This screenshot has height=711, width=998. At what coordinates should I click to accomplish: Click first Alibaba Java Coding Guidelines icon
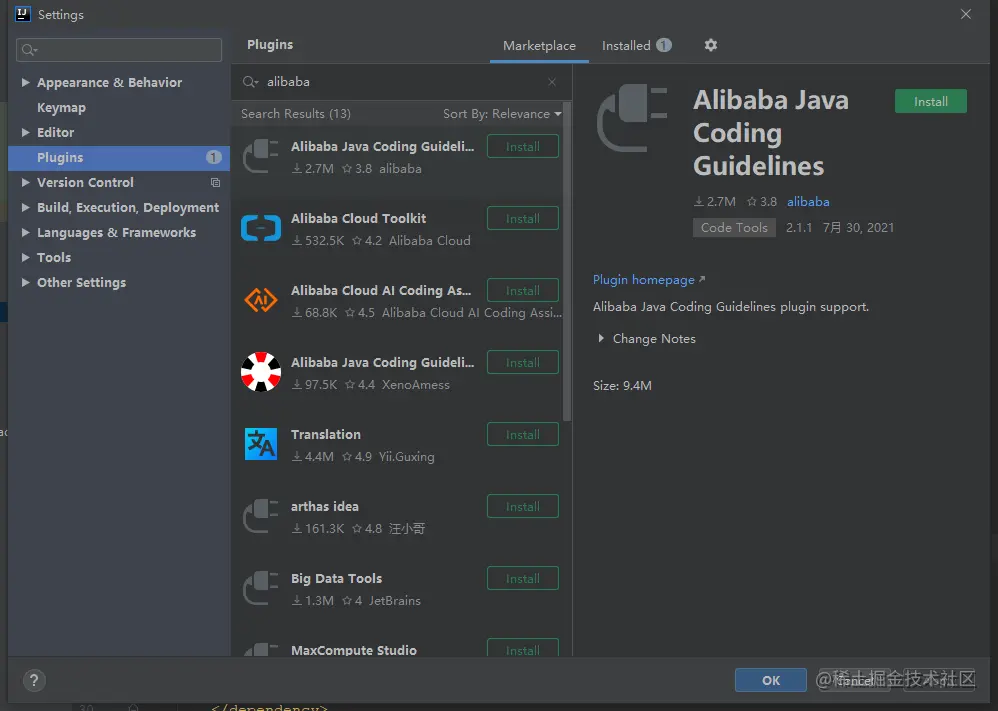pos(261,156)
